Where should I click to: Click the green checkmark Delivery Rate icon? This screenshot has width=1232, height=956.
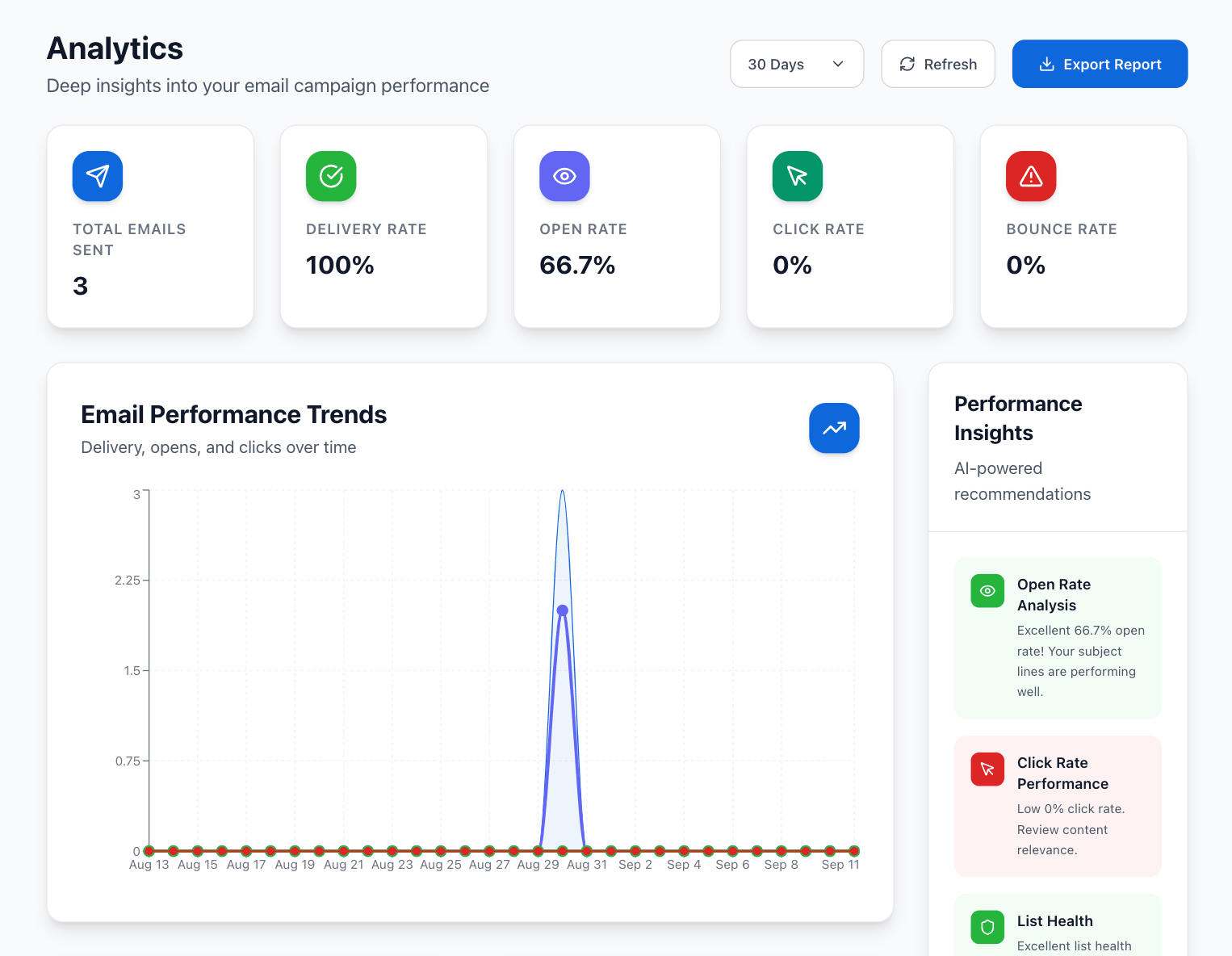pos(331,176)
